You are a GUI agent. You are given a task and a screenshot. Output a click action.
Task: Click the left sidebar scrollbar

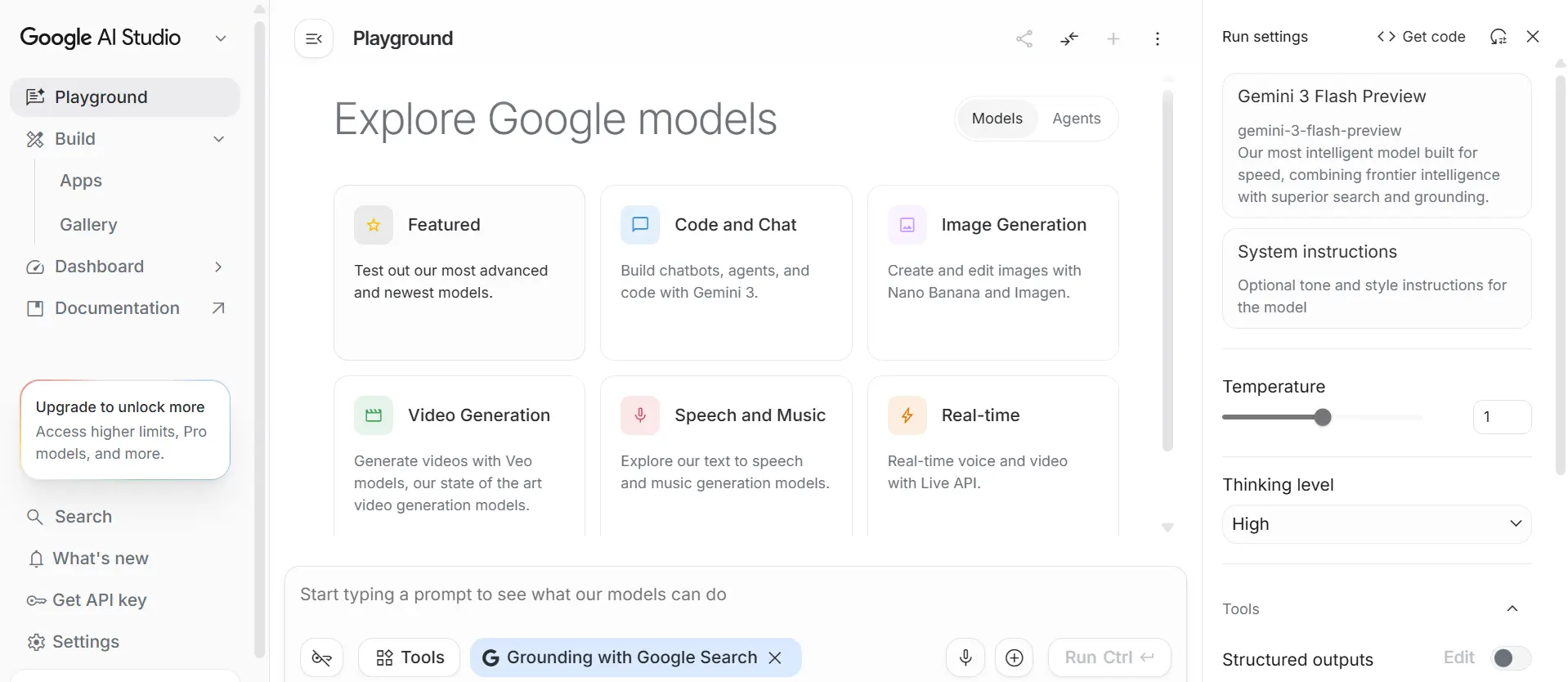[260, 339]
